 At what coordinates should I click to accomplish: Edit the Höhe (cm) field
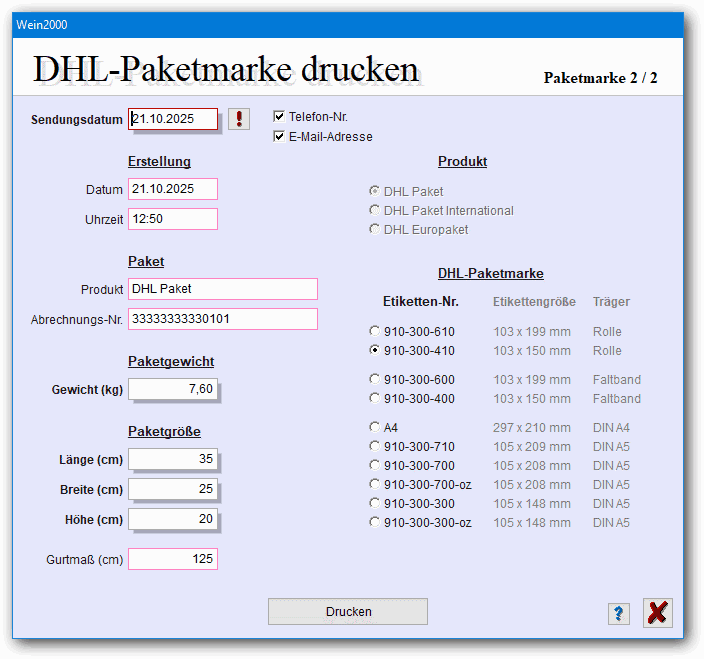(173, 519)
